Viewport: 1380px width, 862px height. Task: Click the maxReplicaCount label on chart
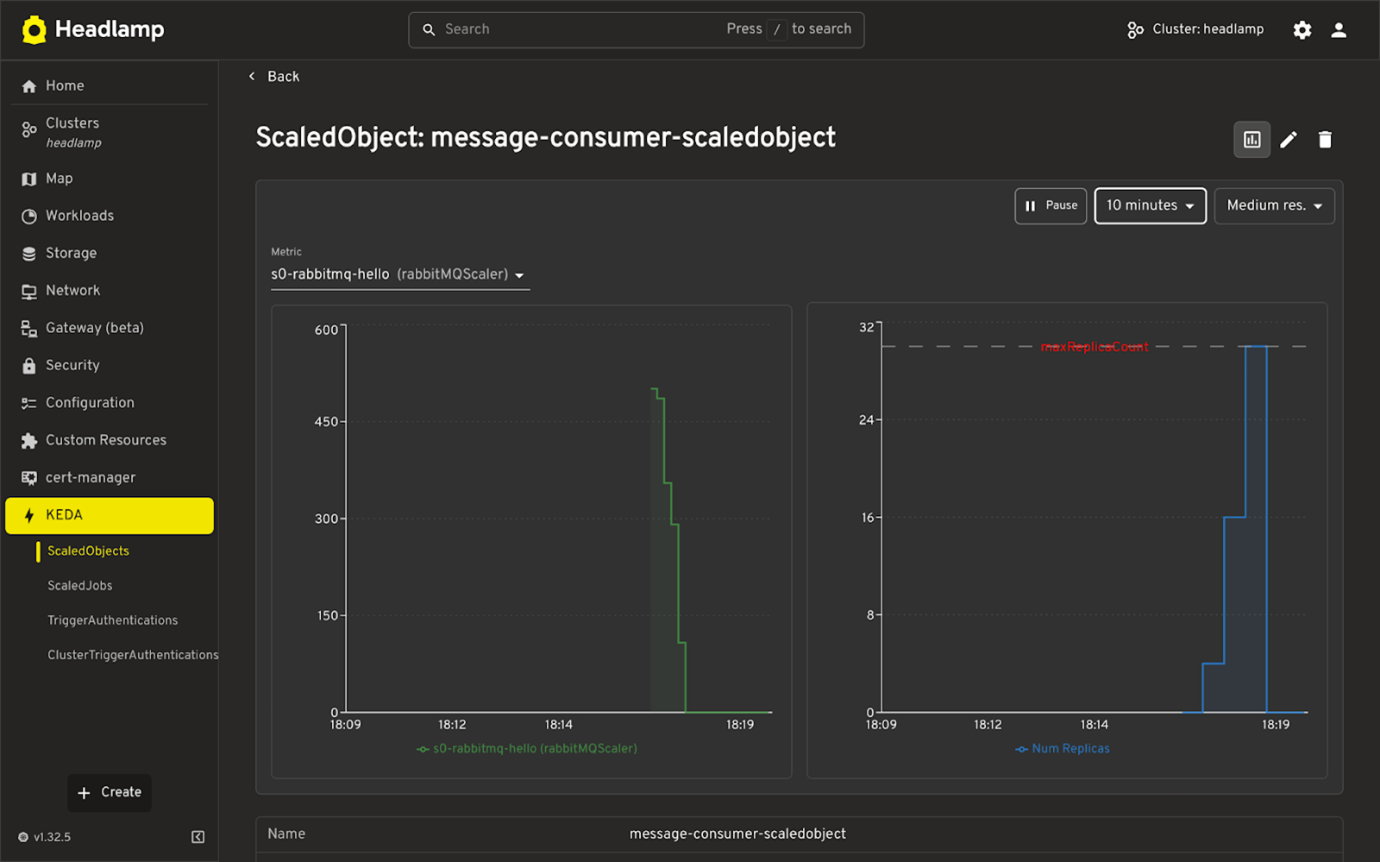pos(1095,347)
